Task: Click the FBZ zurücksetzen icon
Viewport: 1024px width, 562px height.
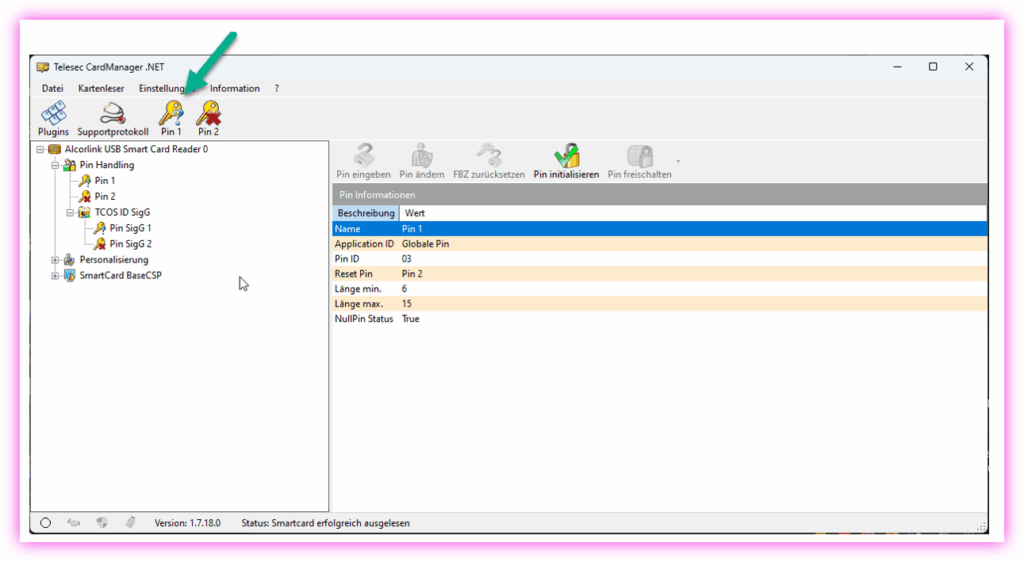Action: click(x=488, y=157)
